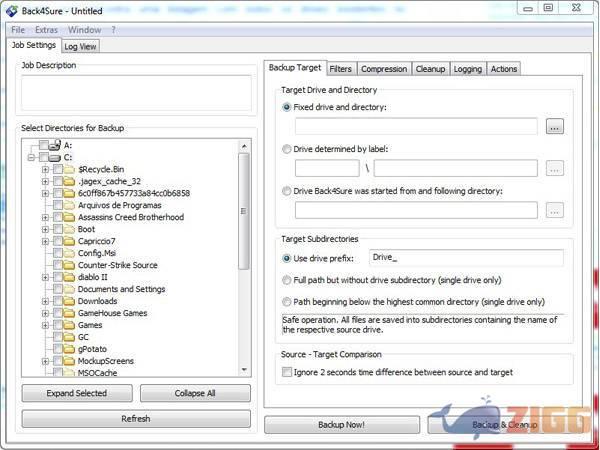Image resolution: width=600 pixels, height=450 pixels.
Task: Open the Extras menu
Action: point(46,30)
